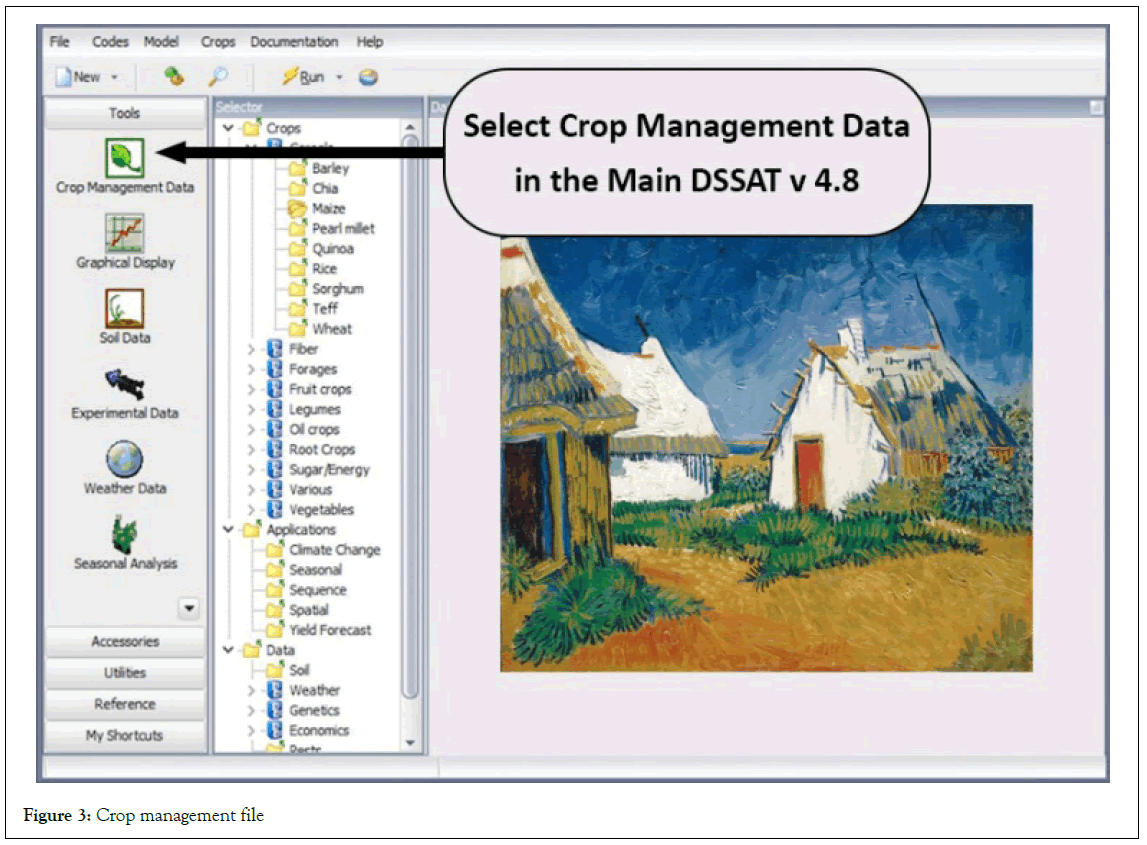The image size is (1147, 845).
Task: Expand the Fiber node
Action: tap(251, 350)
